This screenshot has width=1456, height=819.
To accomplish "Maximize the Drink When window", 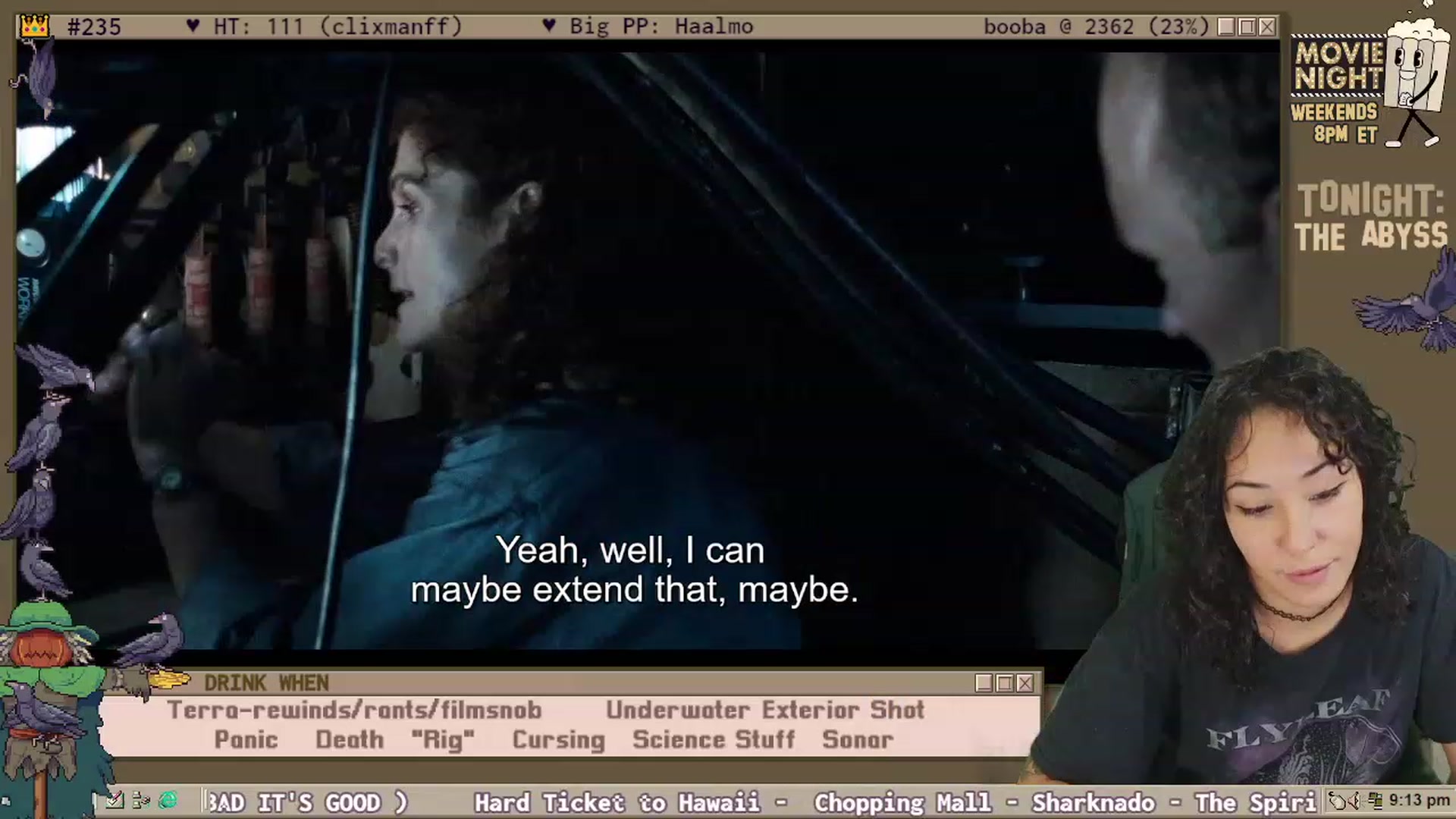I will [x=1005, y=683].
